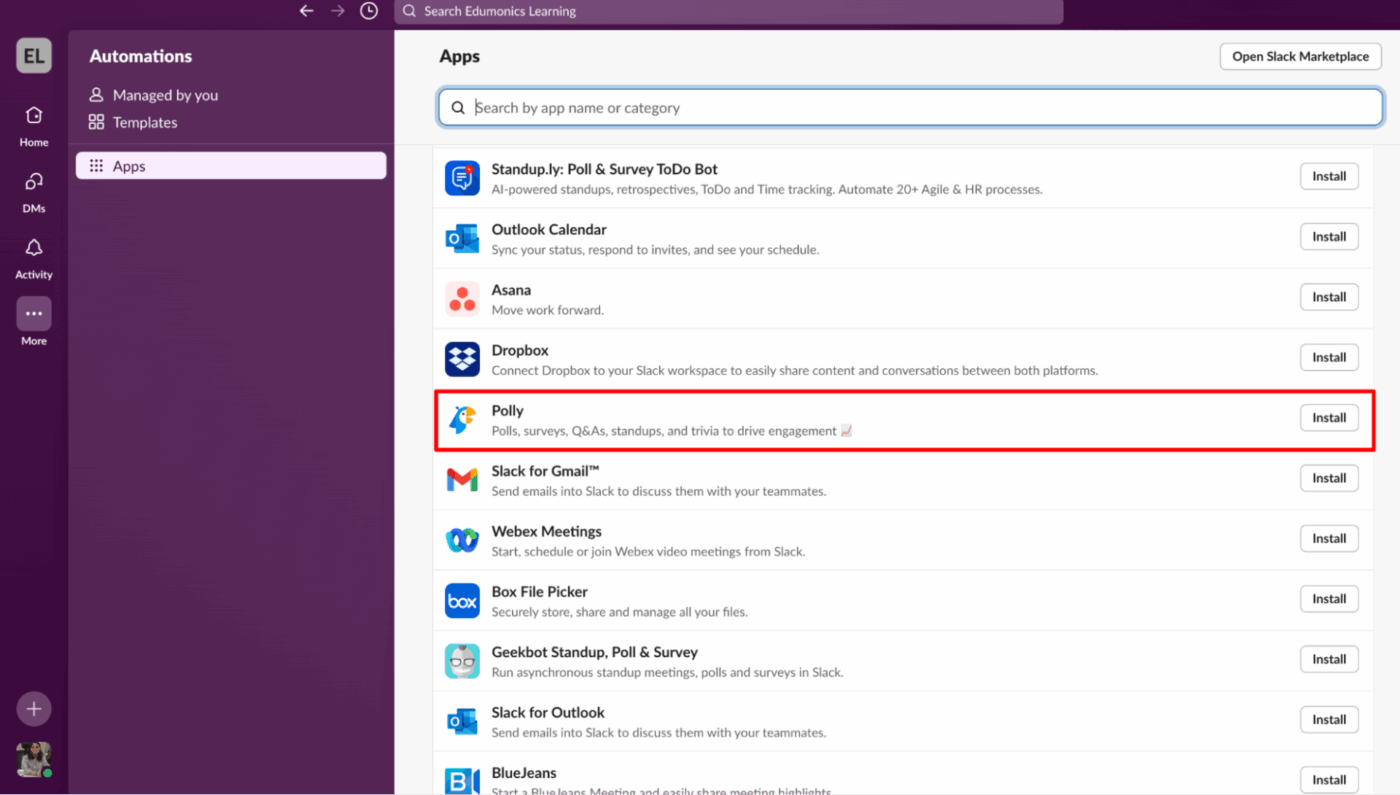Install the Polly app

click(x=1329, y=418)
